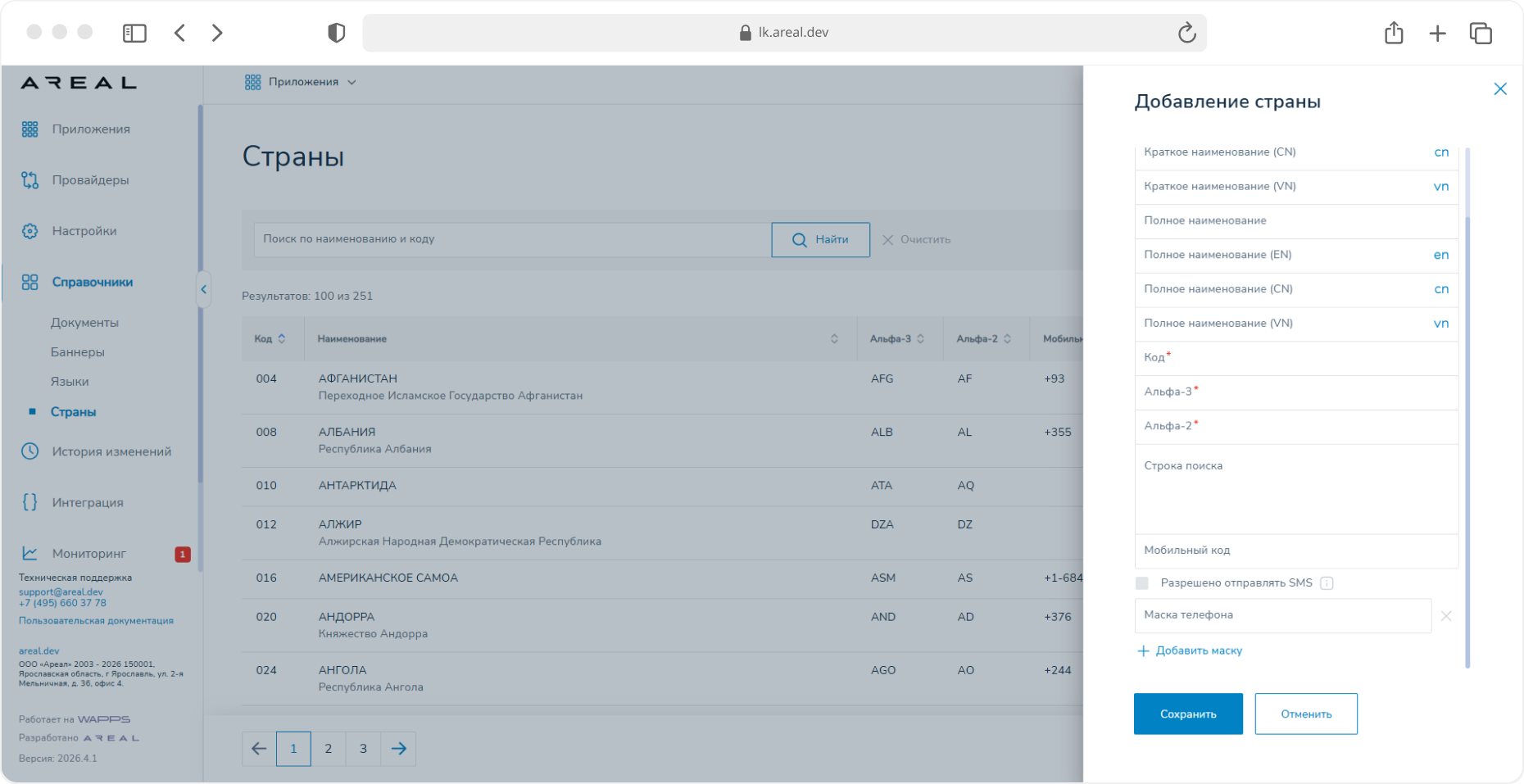Open Документы in Справочники submenu

coord(84,323)
